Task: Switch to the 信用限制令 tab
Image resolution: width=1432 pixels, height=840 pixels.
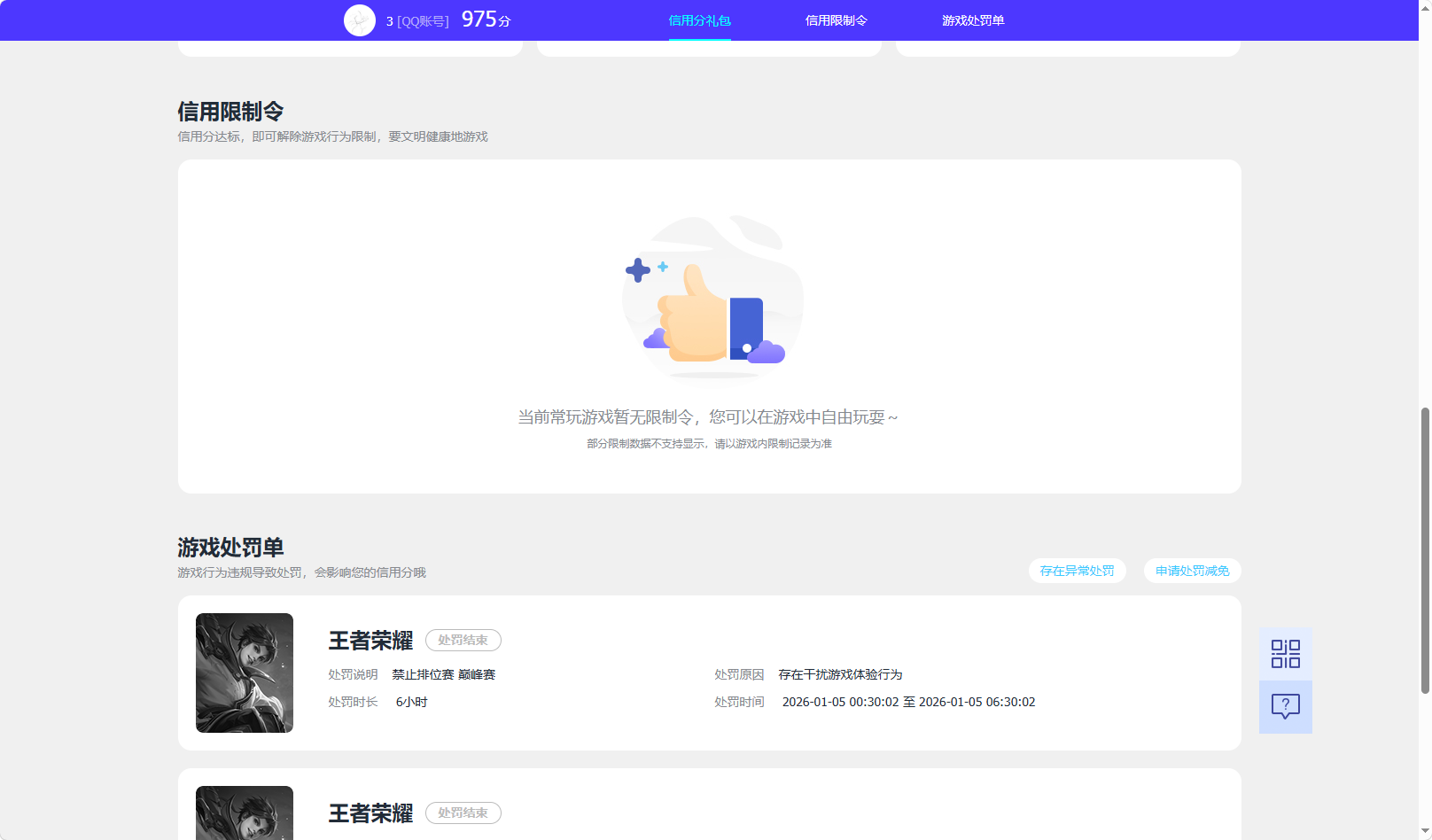Action: click(836, 19)
